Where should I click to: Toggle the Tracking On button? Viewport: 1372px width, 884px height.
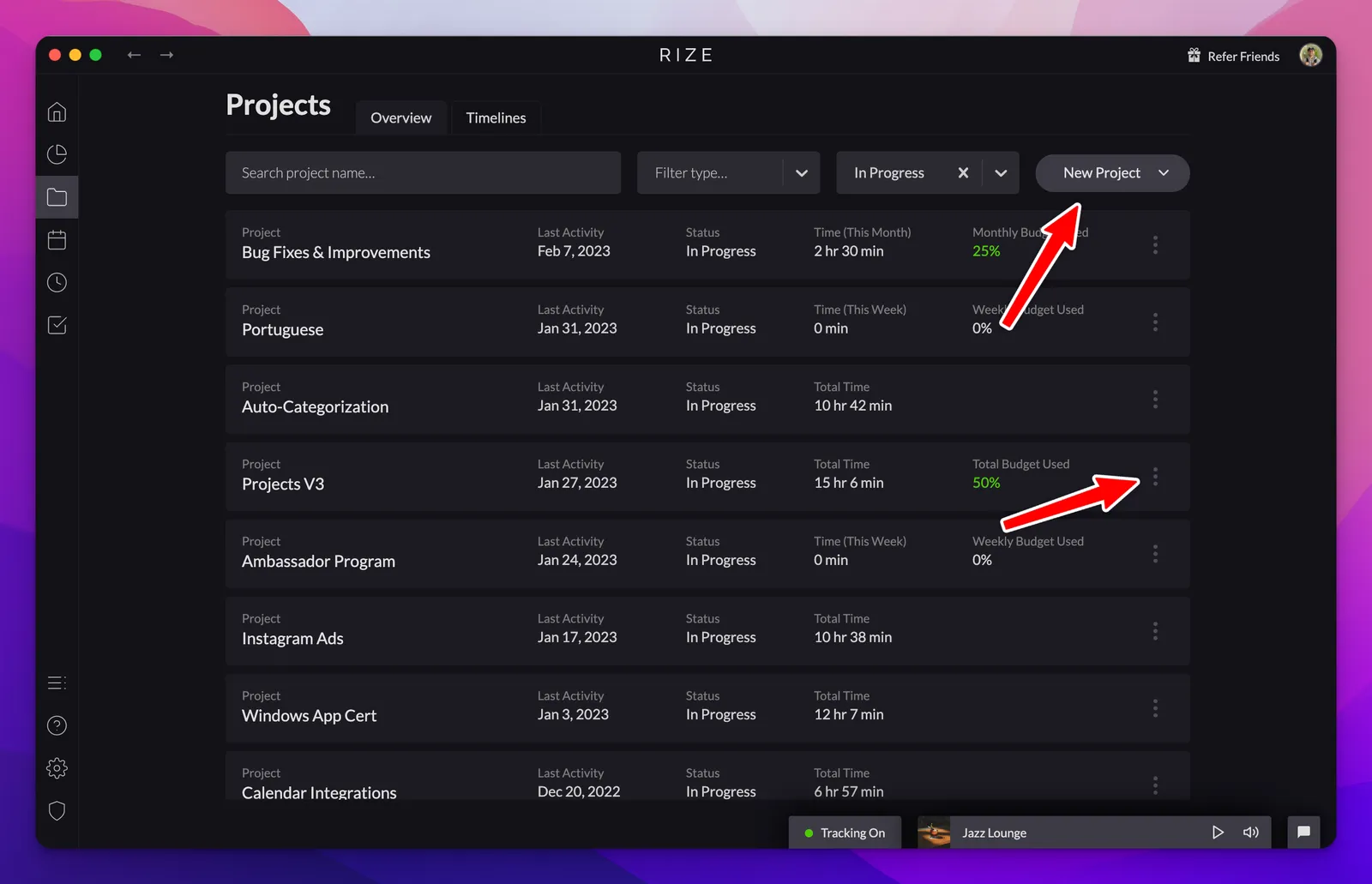tap(845, 833)
